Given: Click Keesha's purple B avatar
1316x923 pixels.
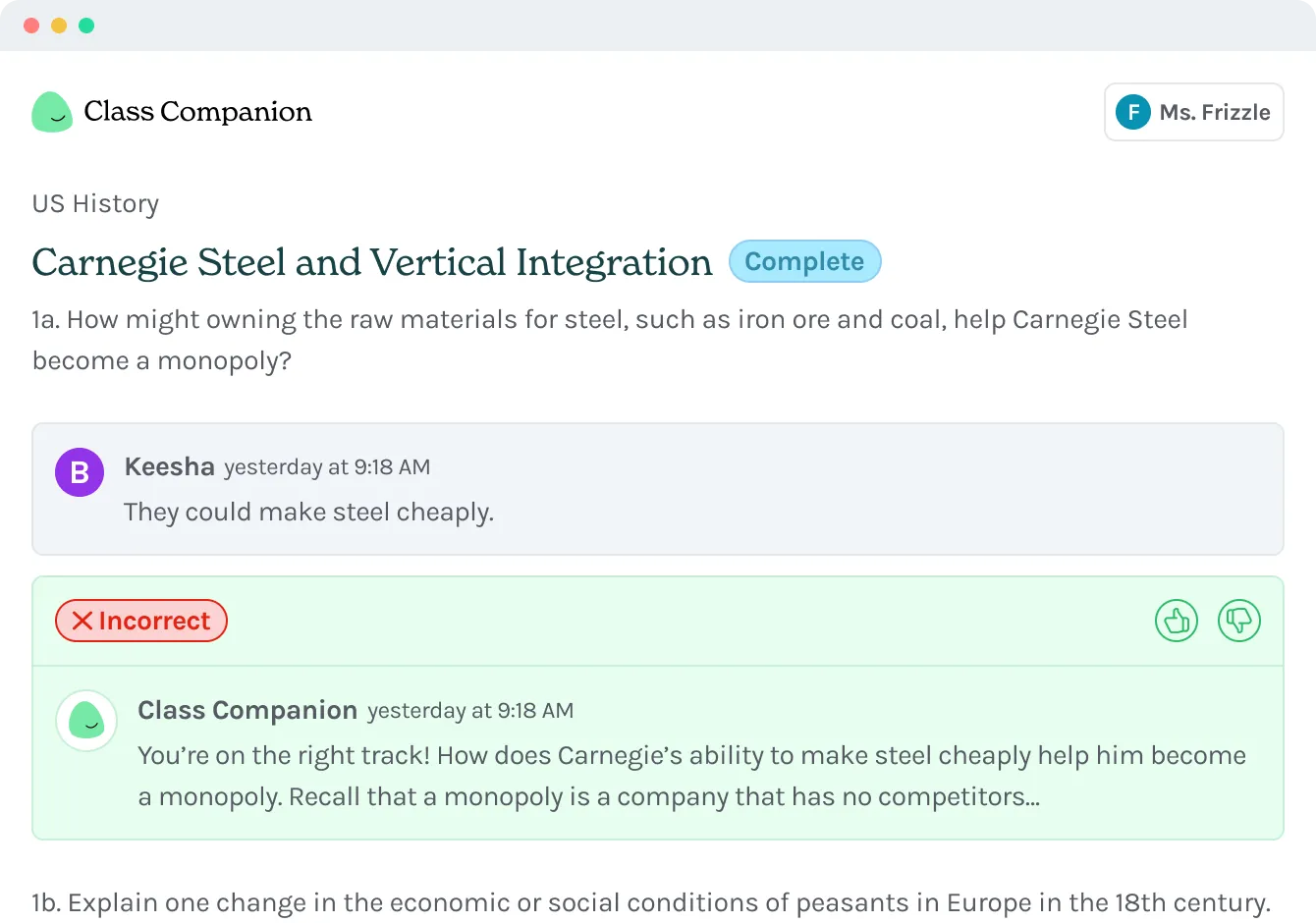Looking at the screenshot, I should pos(80,472).
